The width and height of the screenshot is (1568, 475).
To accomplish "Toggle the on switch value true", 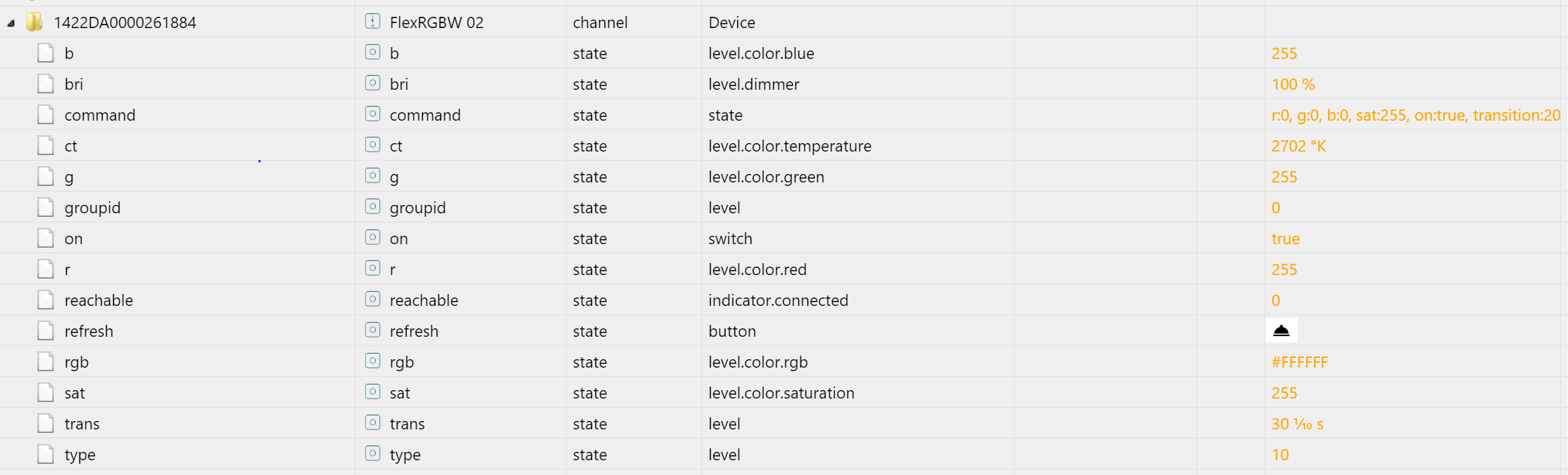I will (1285, 239).
